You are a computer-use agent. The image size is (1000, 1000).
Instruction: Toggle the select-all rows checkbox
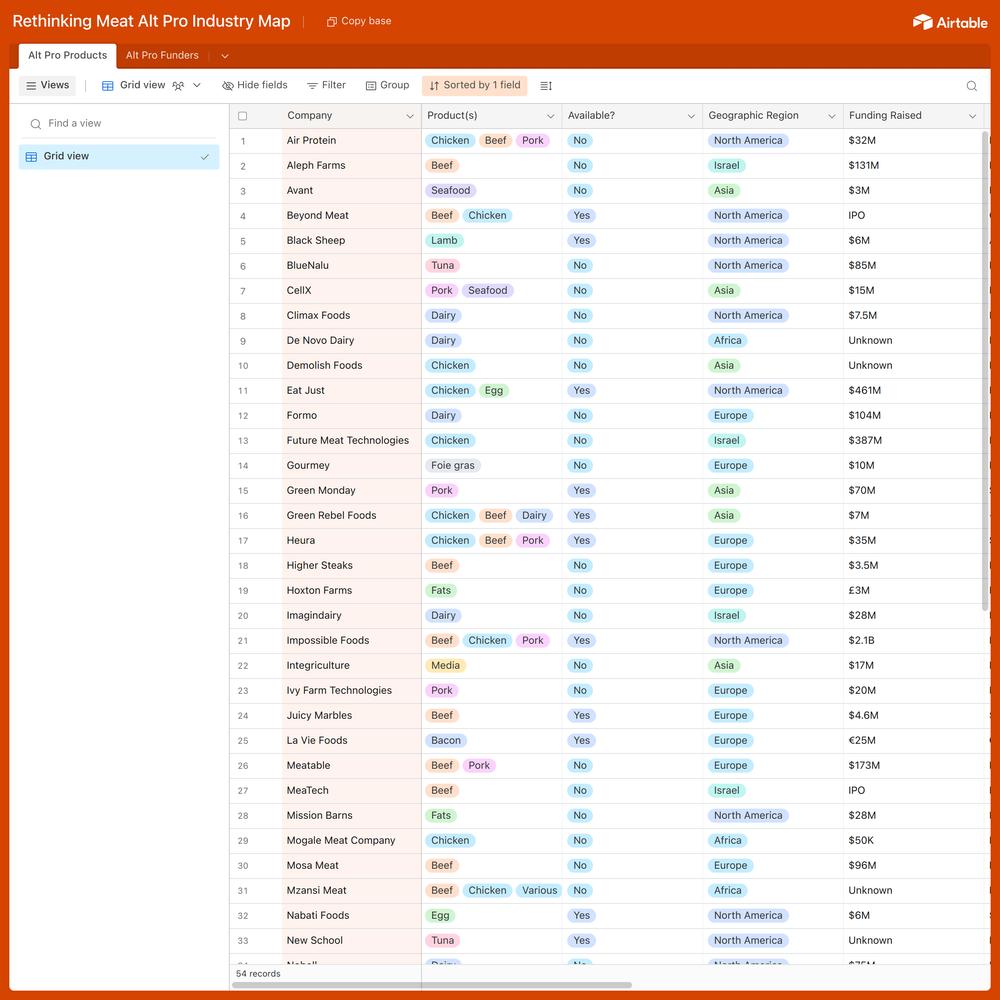242,116
